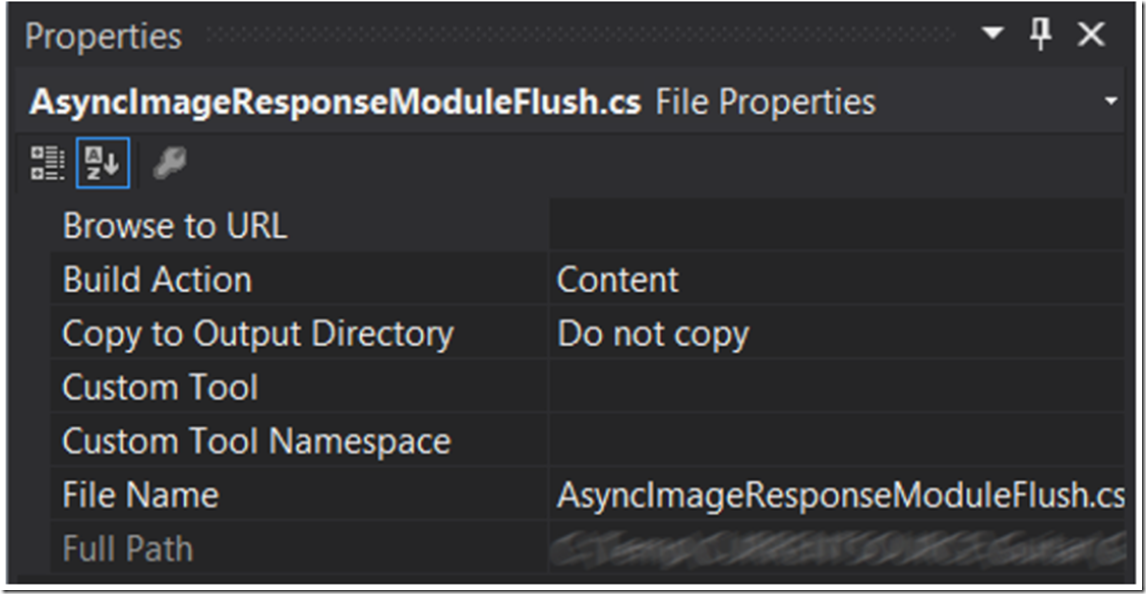Screen dimensions: 1146x594
Task: Select the Full Path property row
Action: 587,548
